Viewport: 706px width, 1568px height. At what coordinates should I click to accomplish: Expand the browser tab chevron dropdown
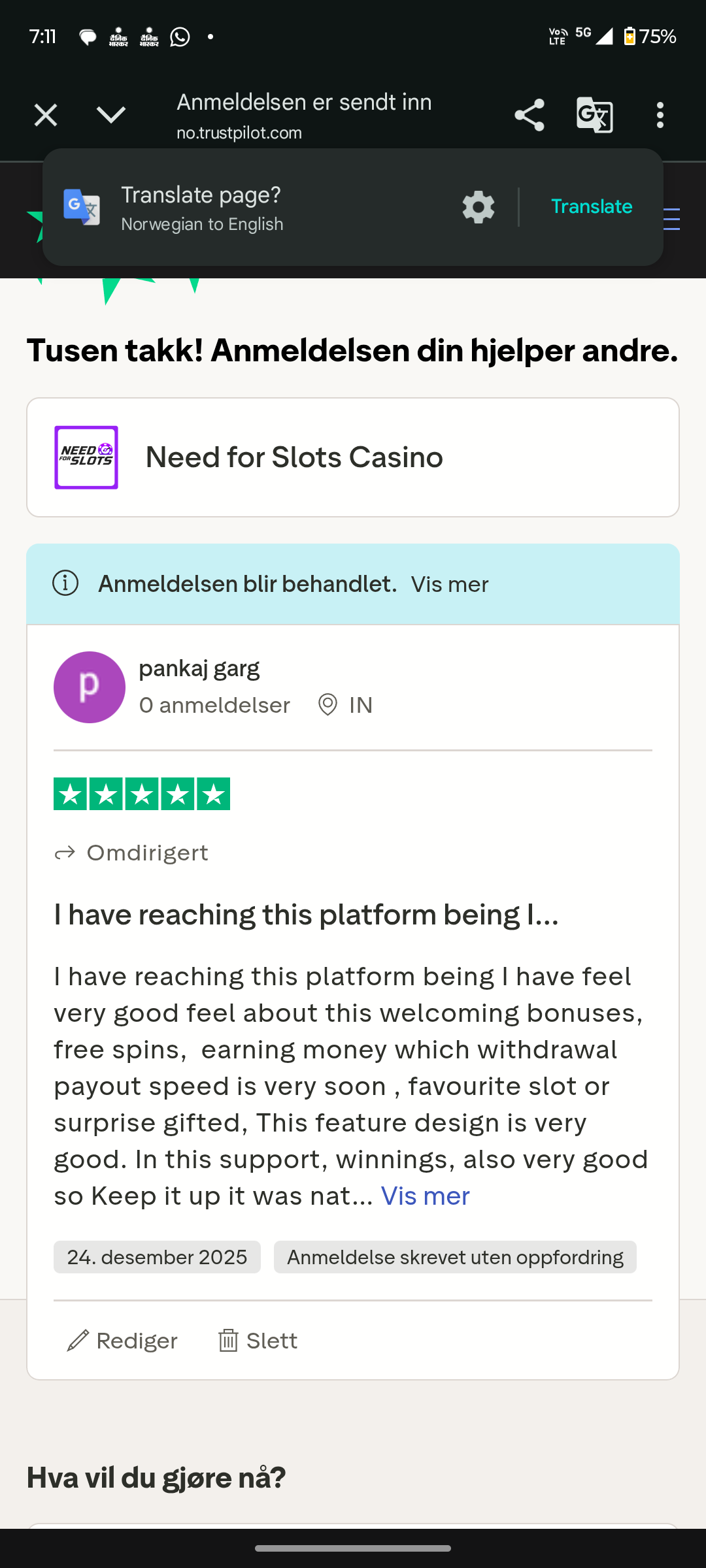point(110,116)
